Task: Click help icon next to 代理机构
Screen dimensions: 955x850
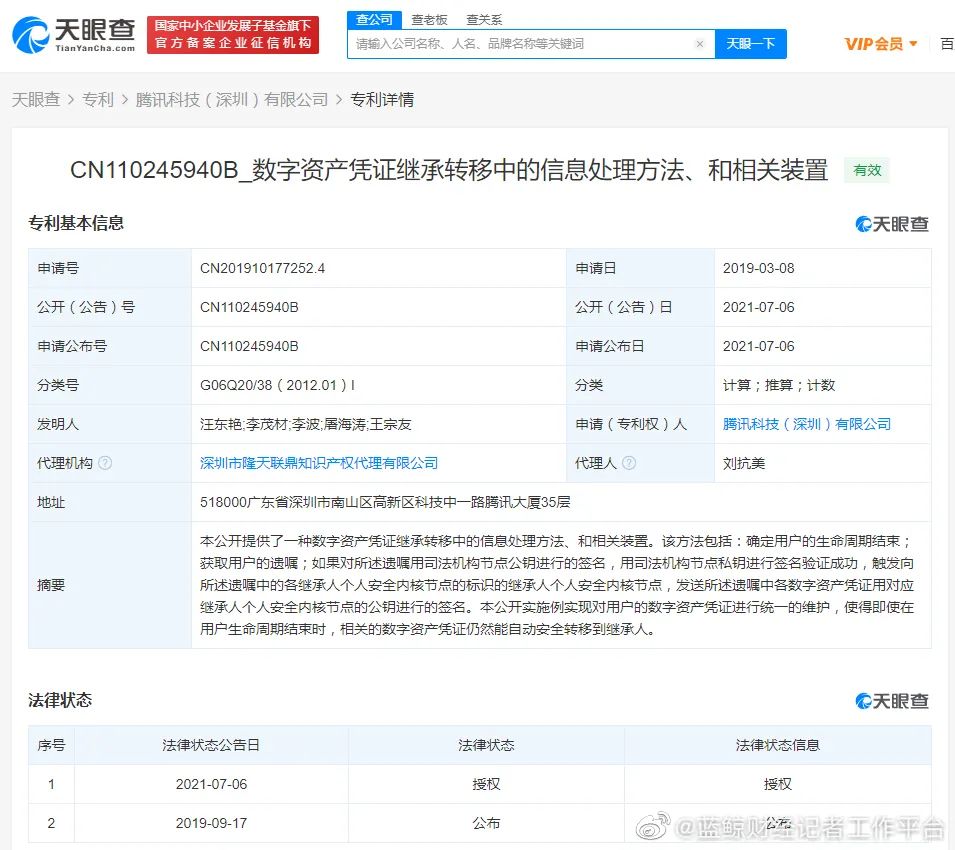Action: coord(105,463)
